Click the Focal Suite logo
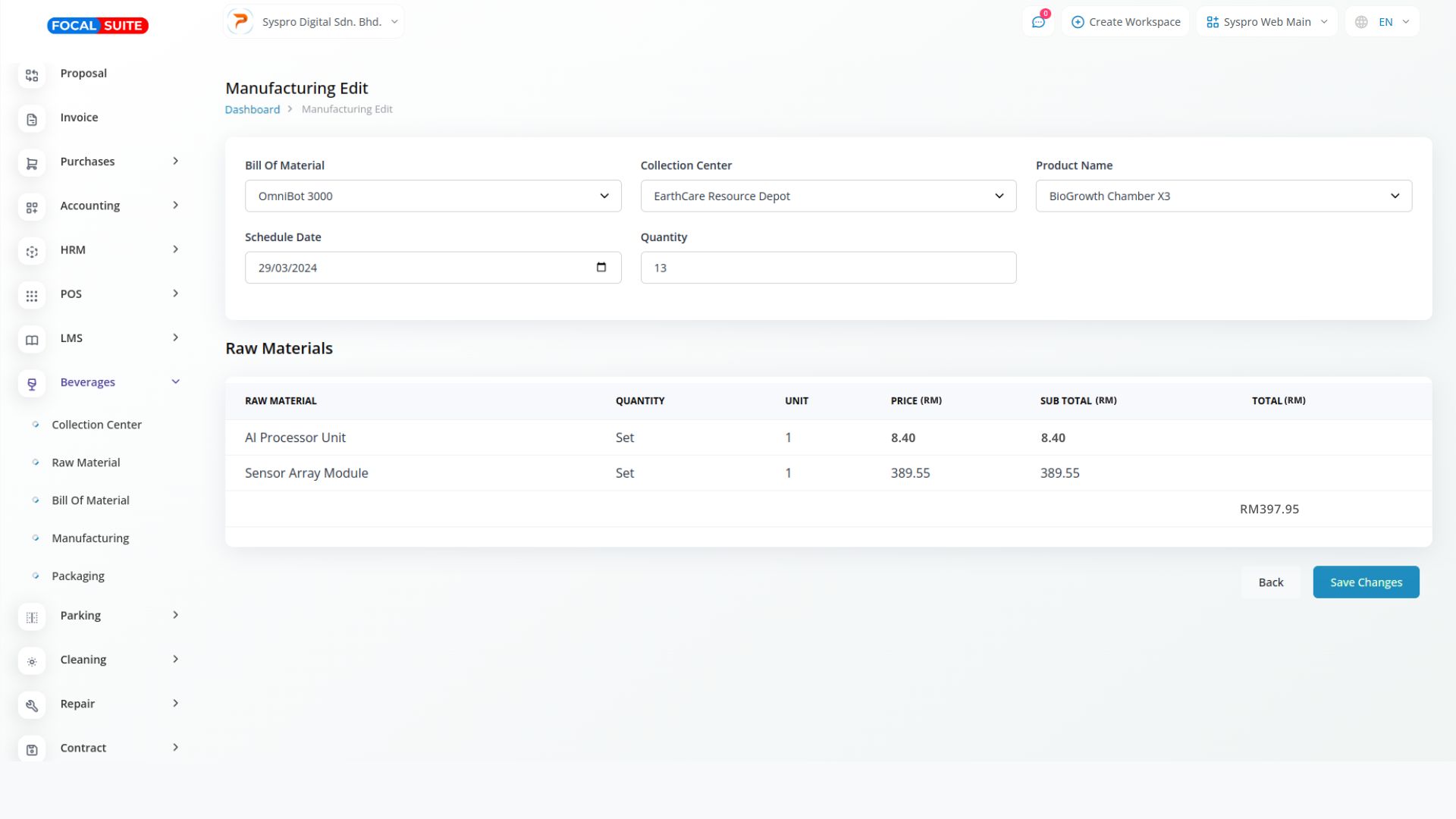 pyautogui.click(x=98, y=26)
